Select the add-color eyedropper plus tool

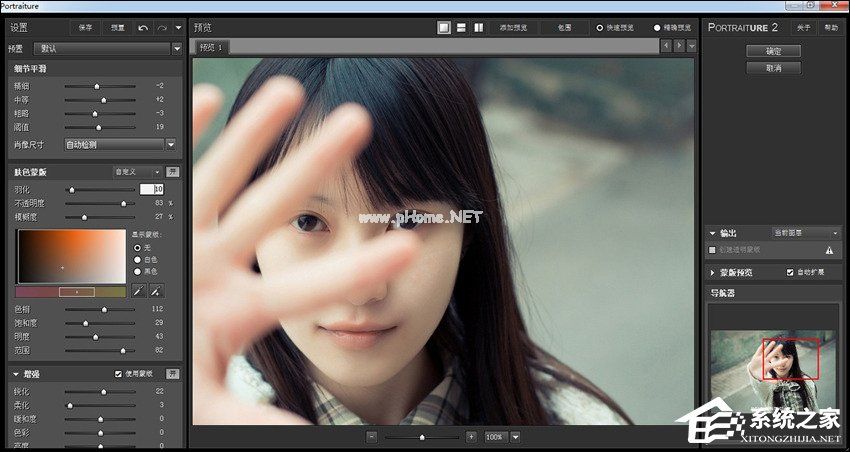coord(156,291)
